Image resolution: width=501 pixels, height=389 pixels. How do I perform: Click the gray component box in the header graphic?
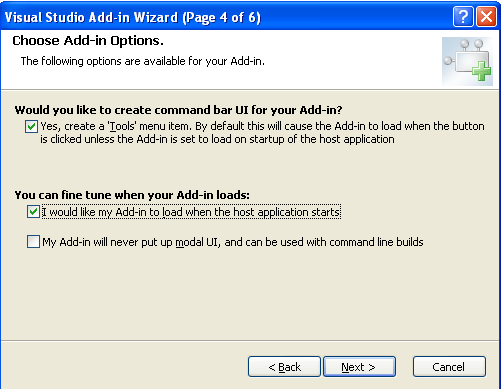pyautogui.click(x=471, y=62)
